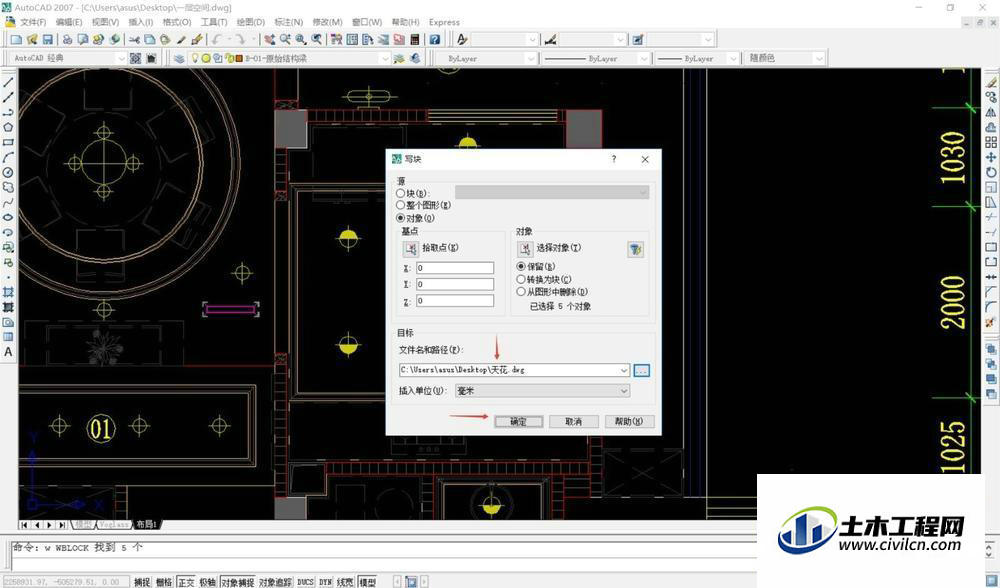Click the Match Properties brush icon

(x=196, y=40)
